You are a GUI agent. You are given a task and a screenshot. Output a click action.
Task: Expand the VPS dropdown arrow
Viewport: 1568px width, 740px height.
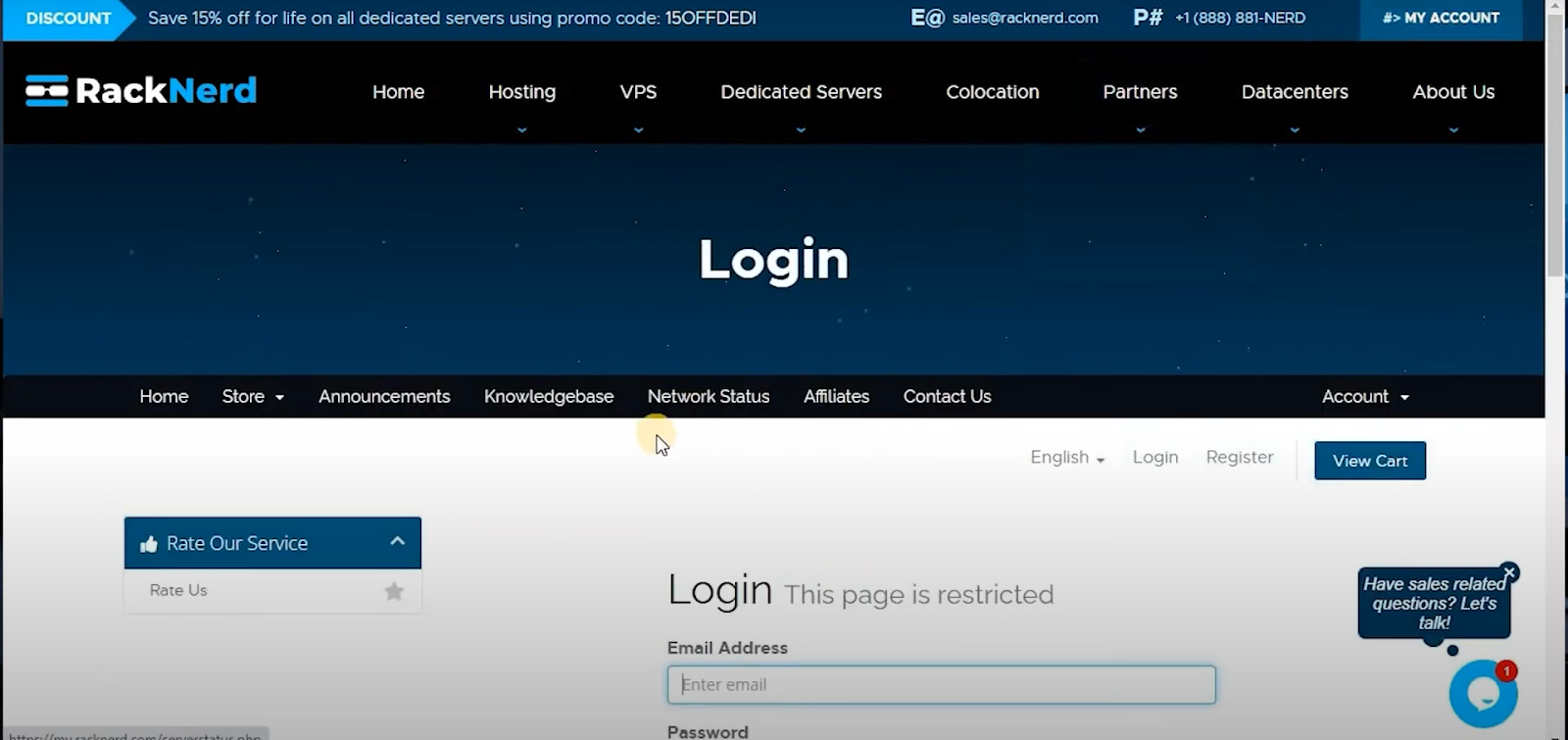click(638, 130)
